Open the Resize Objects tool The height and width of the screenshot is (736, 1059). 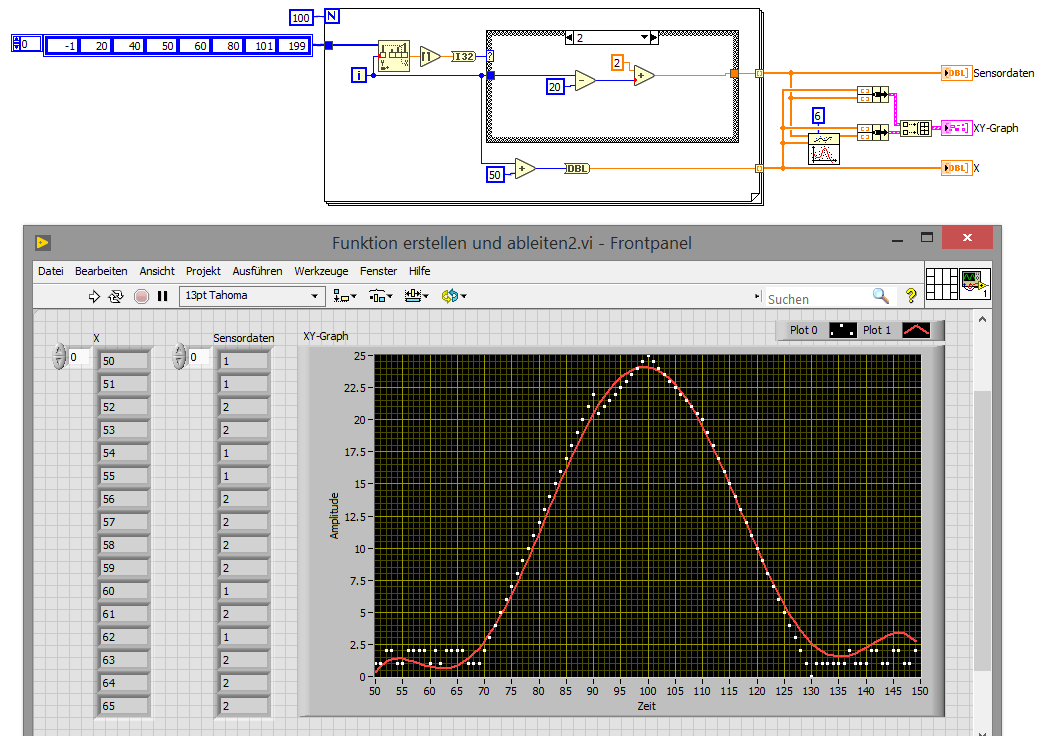(x=415, y=296)
